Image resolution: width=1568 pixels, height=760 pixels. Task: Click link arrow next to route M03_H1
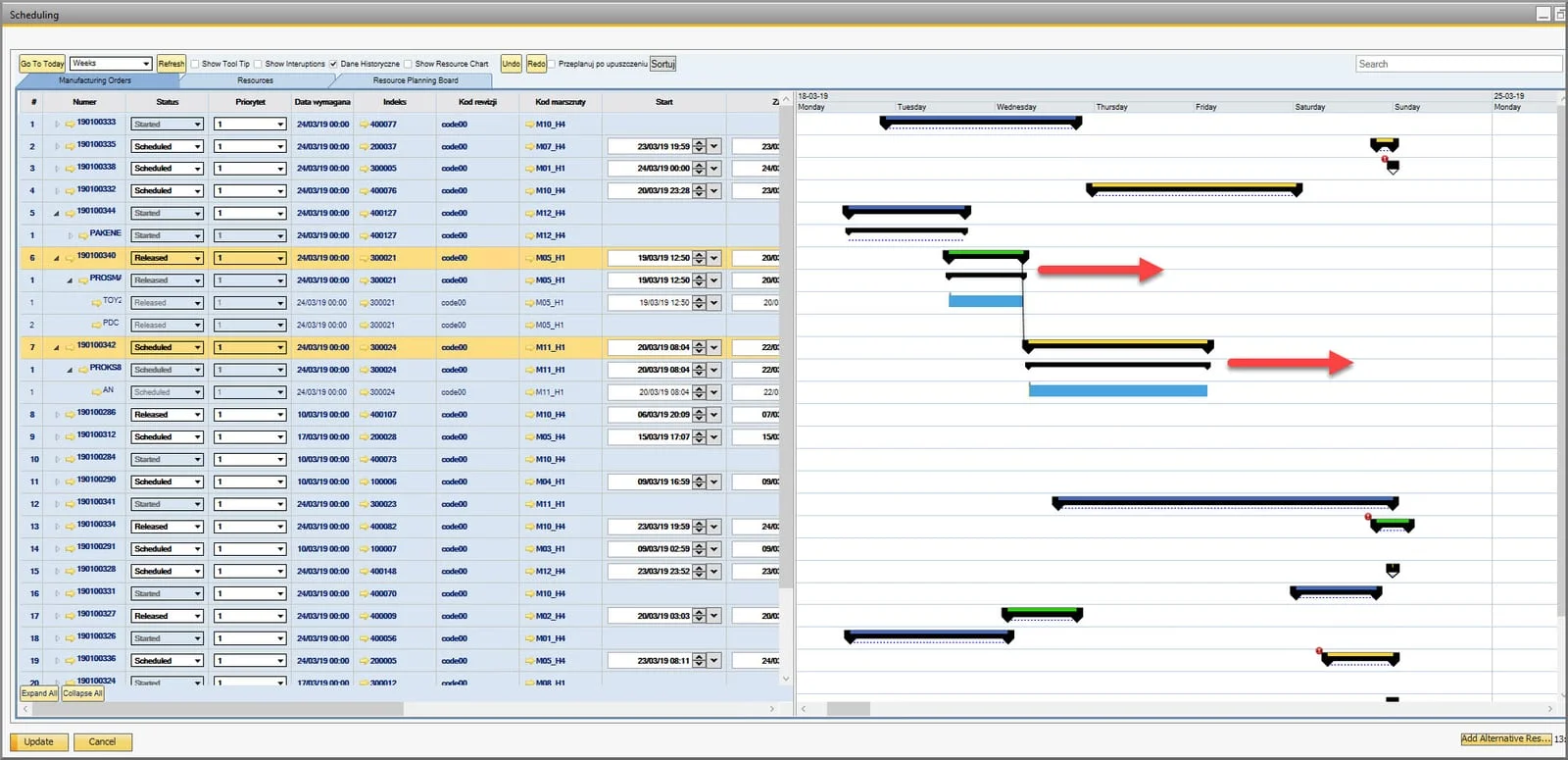[530, 549]
